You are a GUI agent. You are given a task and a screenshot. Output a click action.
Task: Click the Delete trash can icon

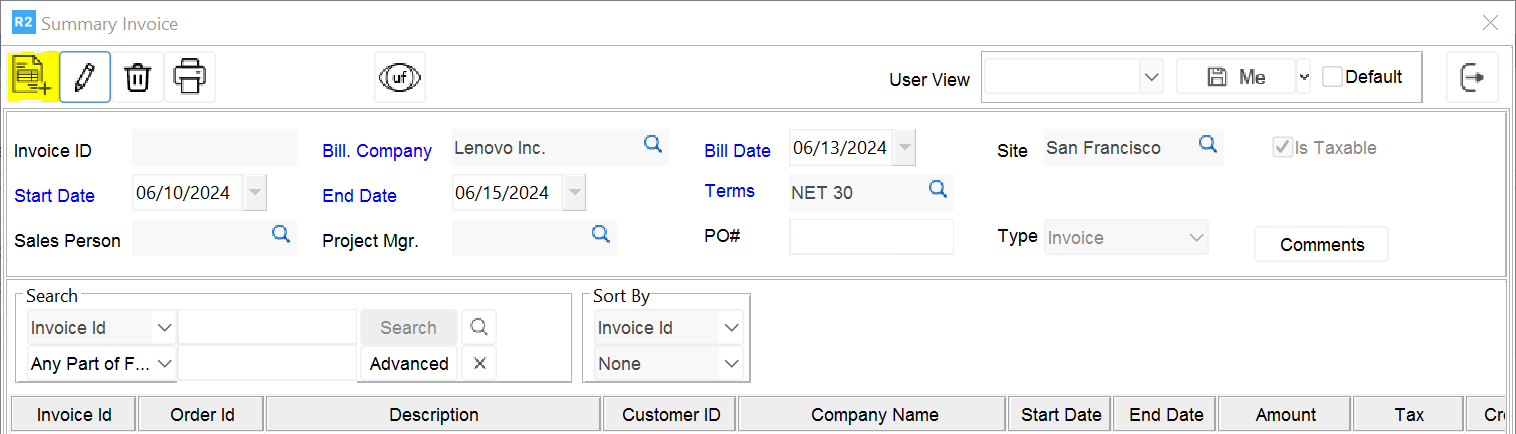[x=137, y=77]
